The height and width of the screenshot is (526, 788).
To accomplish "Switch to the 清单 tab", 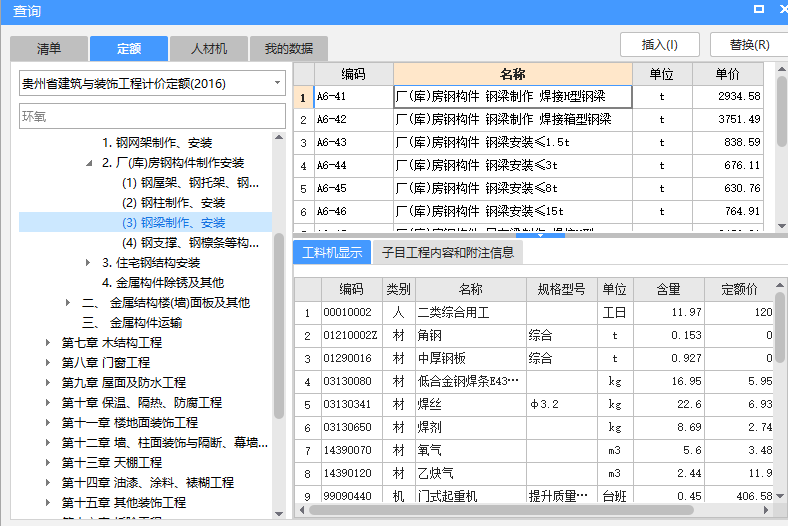I will [49, 49].
